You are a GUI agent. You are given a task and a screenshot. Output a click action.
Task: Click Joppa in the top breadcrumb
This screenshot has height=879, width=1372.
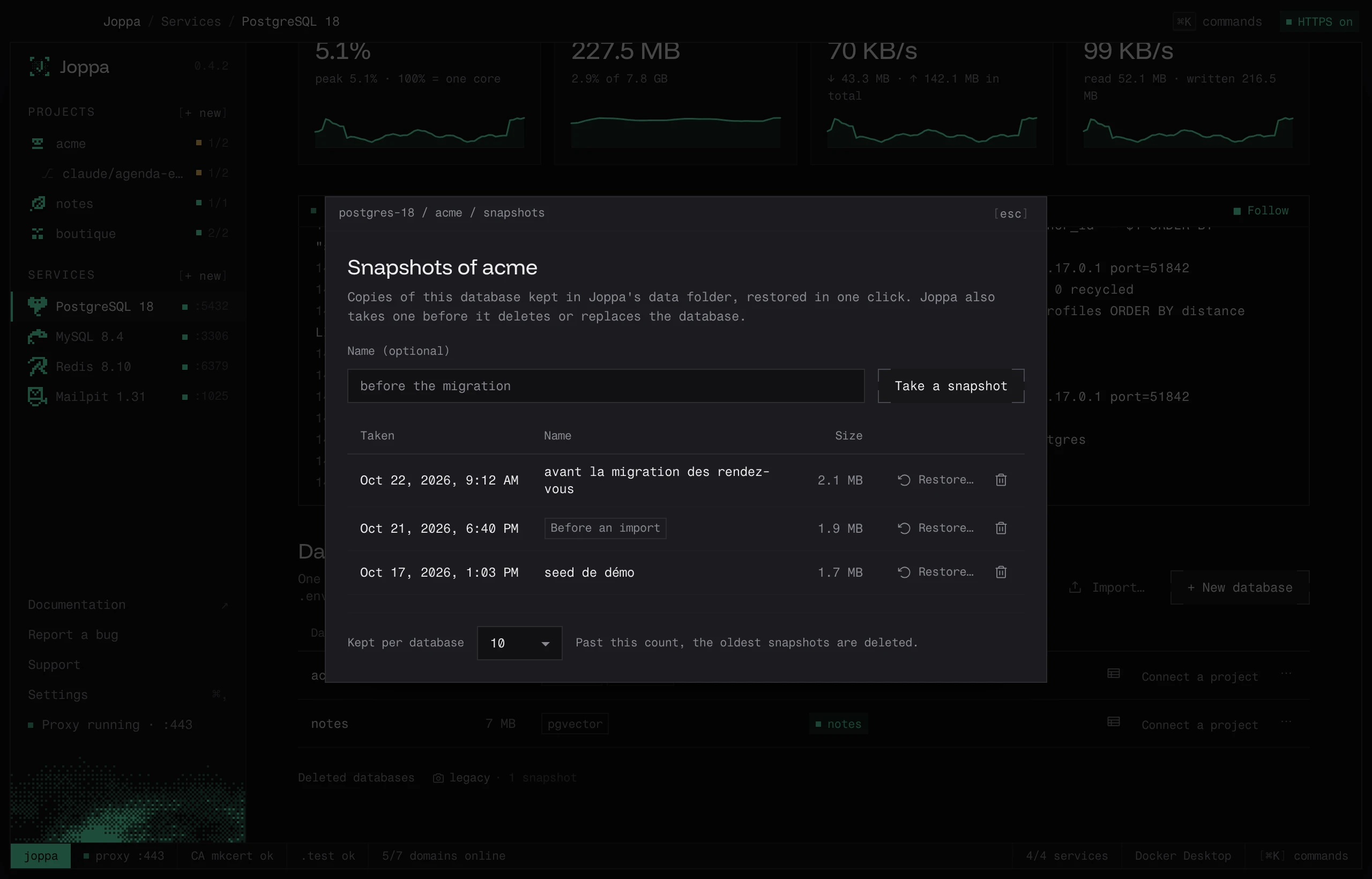pos(122,21)
